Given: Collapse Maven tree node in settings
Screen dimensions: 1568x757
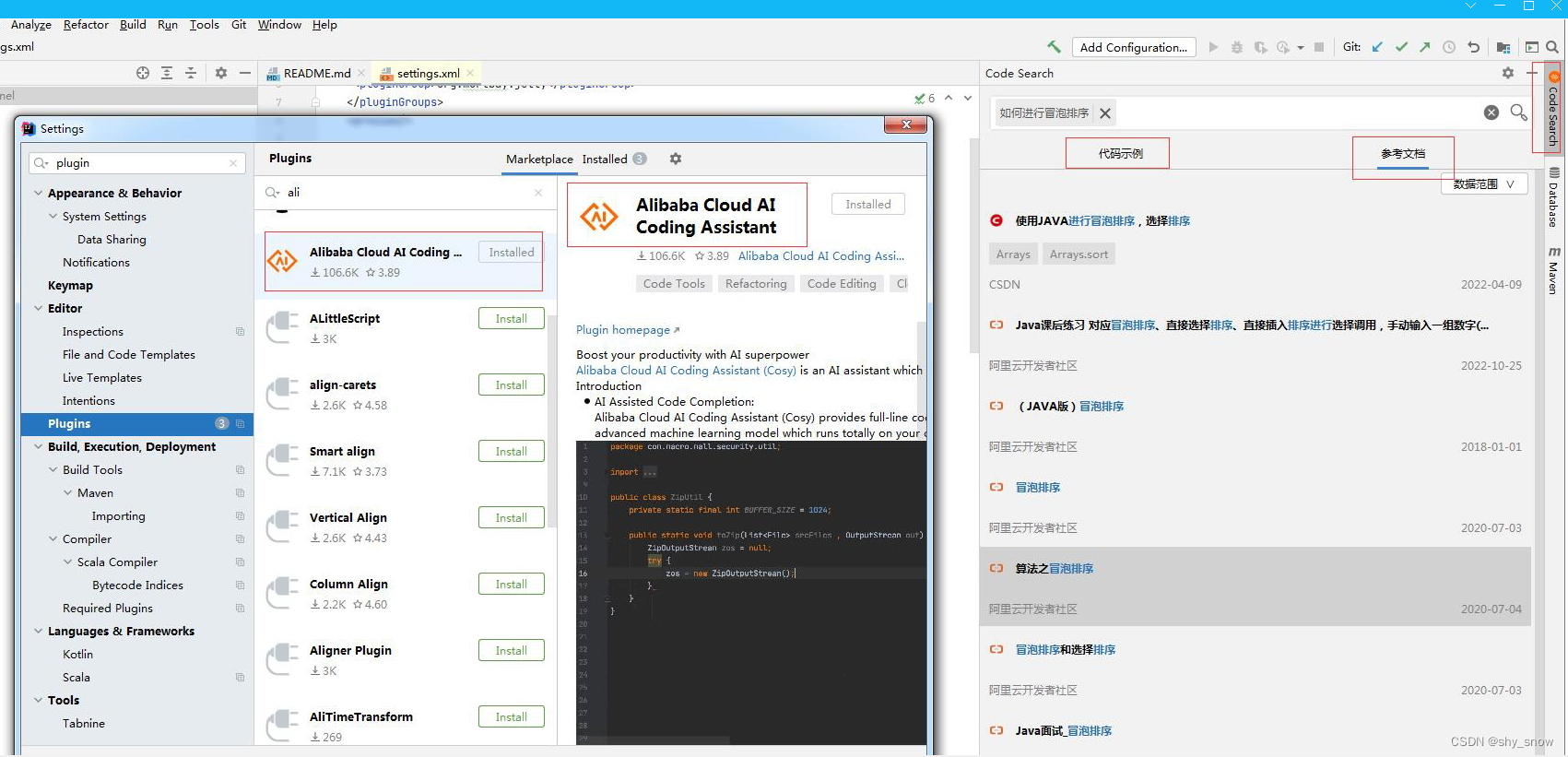Looking at the screenshot, I should tap(68, 492).
